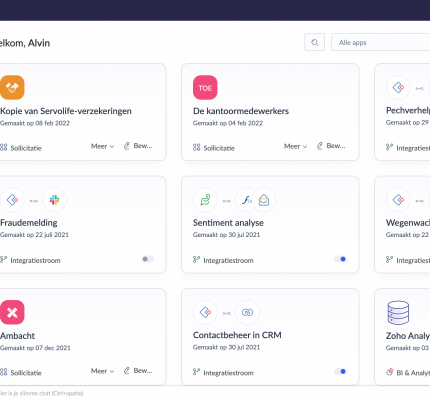Image resolution: width=430 pixels, height=400 pixels.
Task: Open the Alle apps filter box
Action: click(380, 42)
